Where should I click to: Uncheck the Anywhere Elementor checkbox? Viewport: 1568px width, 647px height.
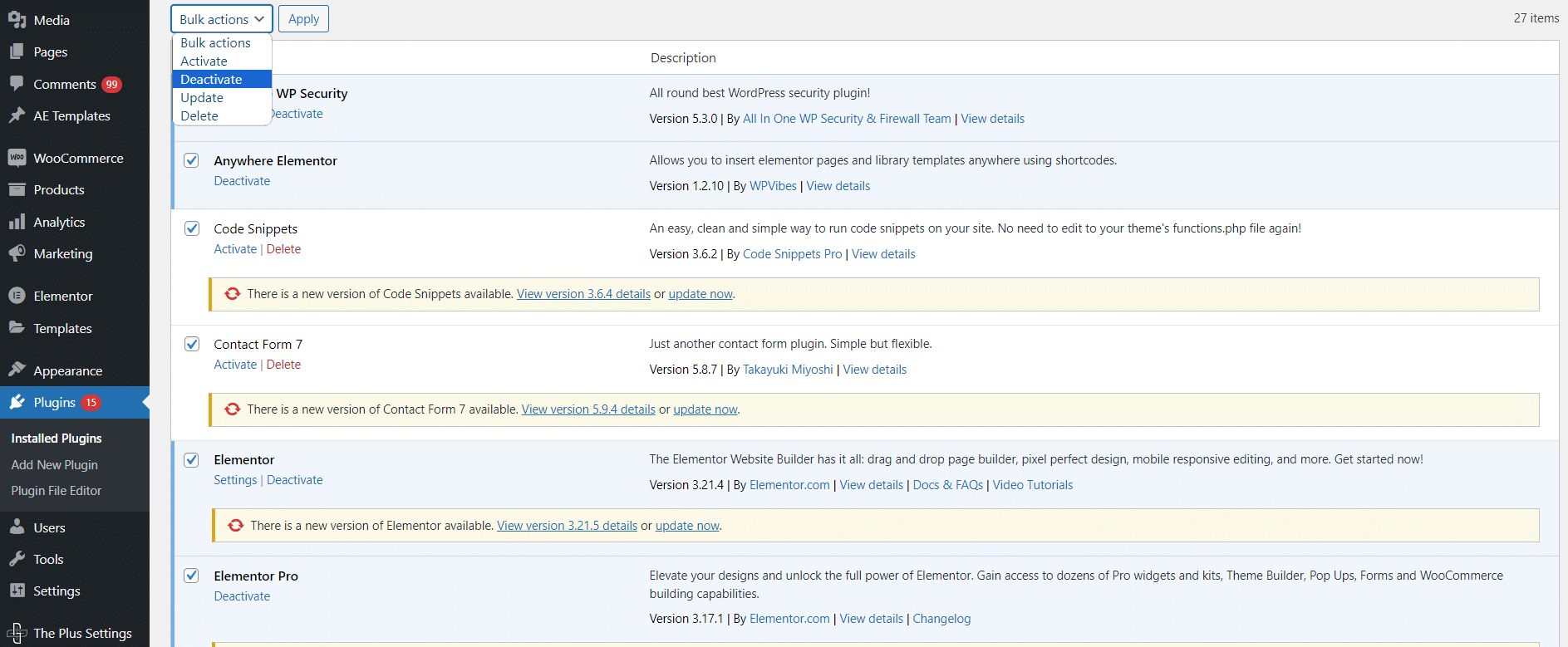(192, 160)
